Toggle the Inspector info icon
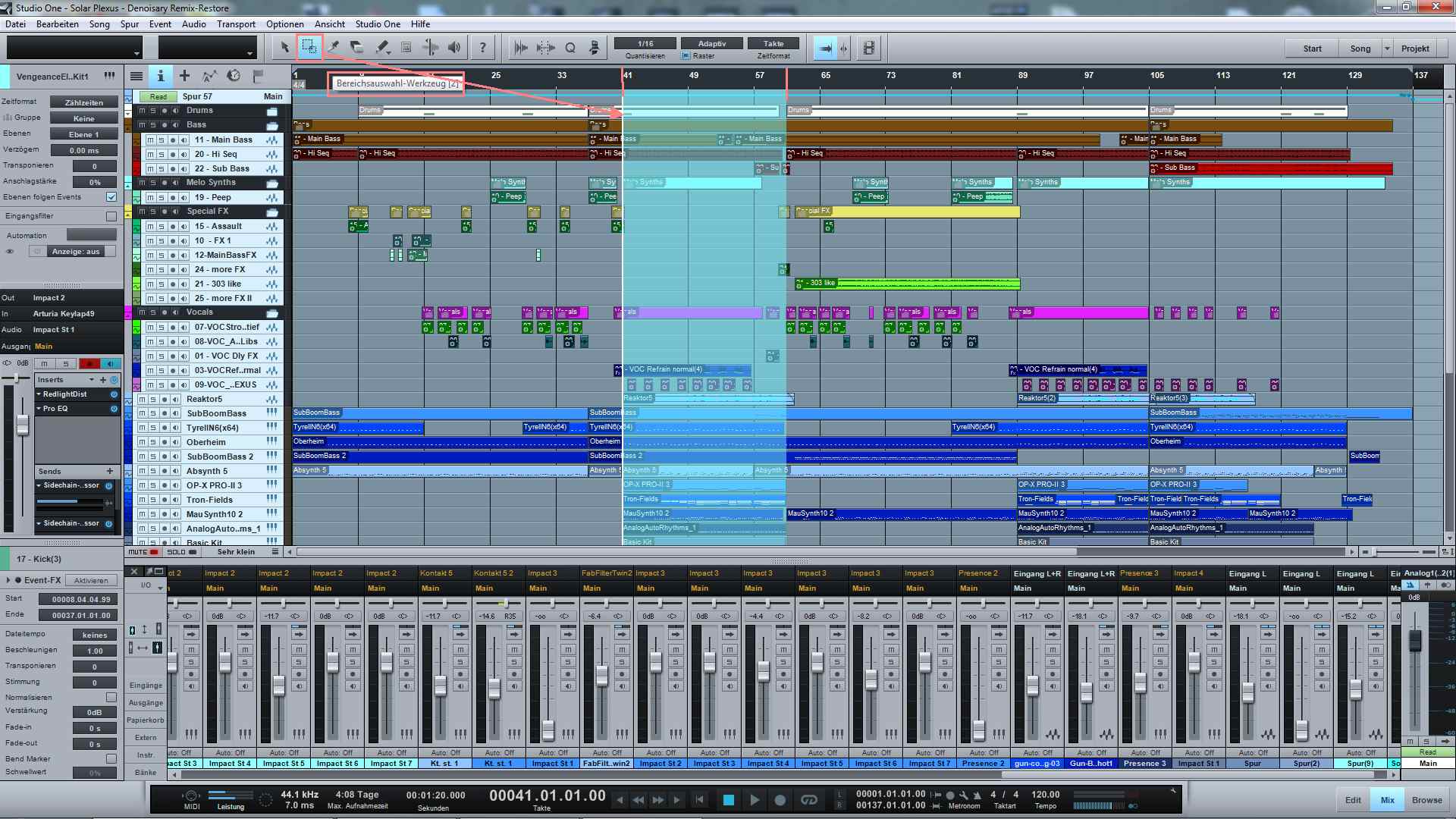 (160, 76)
